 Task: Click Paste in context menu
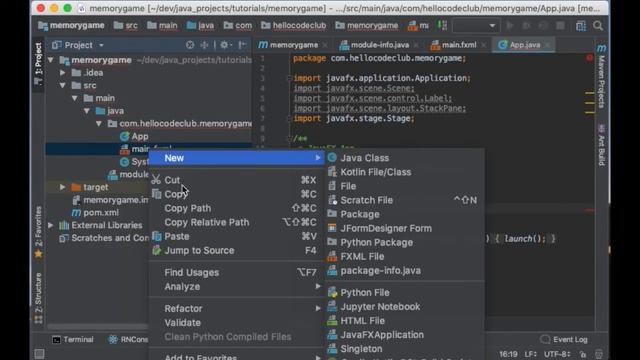[x=236, y=236]
